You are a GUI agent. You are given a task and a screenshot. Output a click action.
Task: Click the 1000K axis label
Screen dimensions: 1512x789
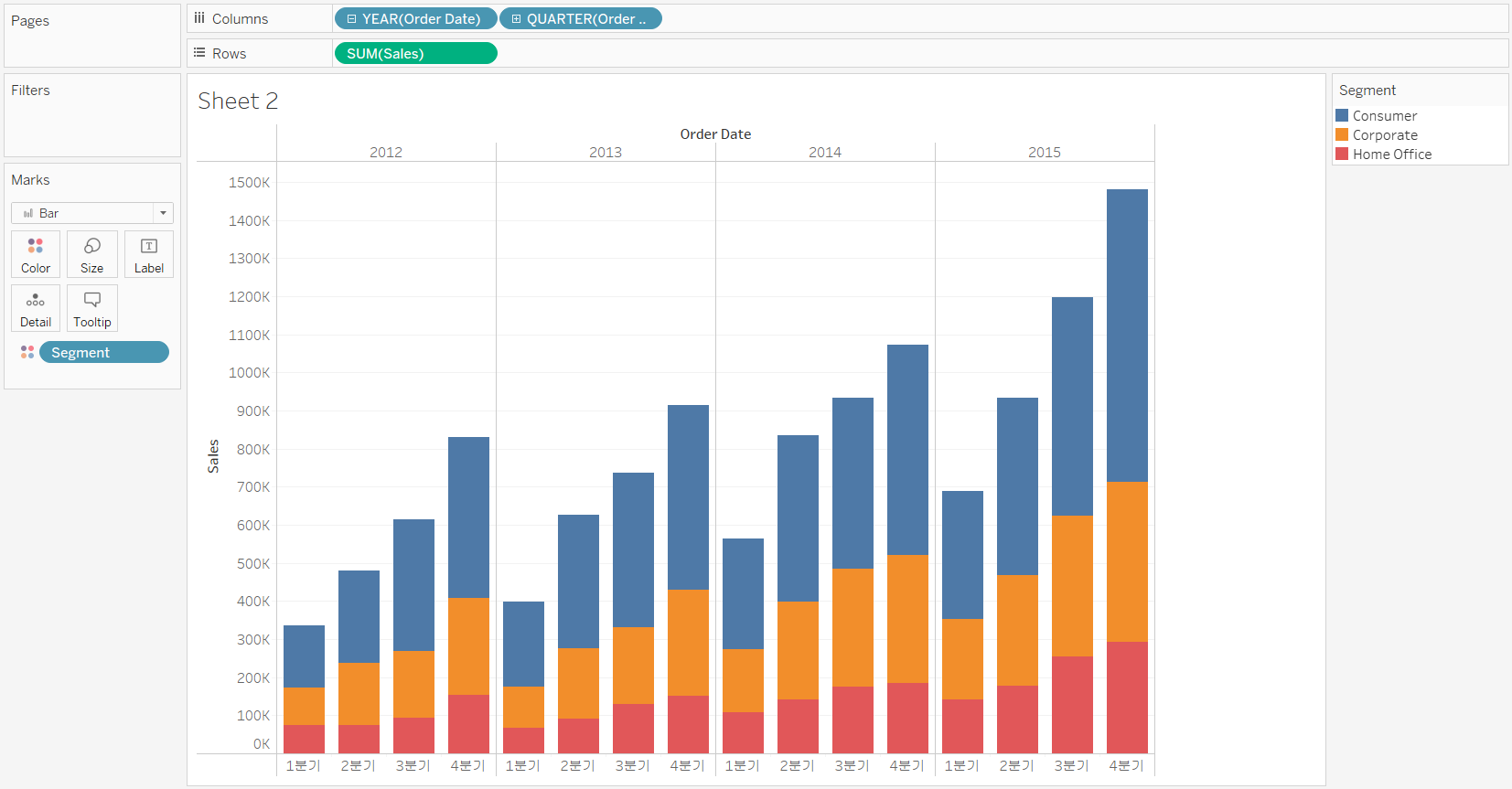[x=250, y=373]
